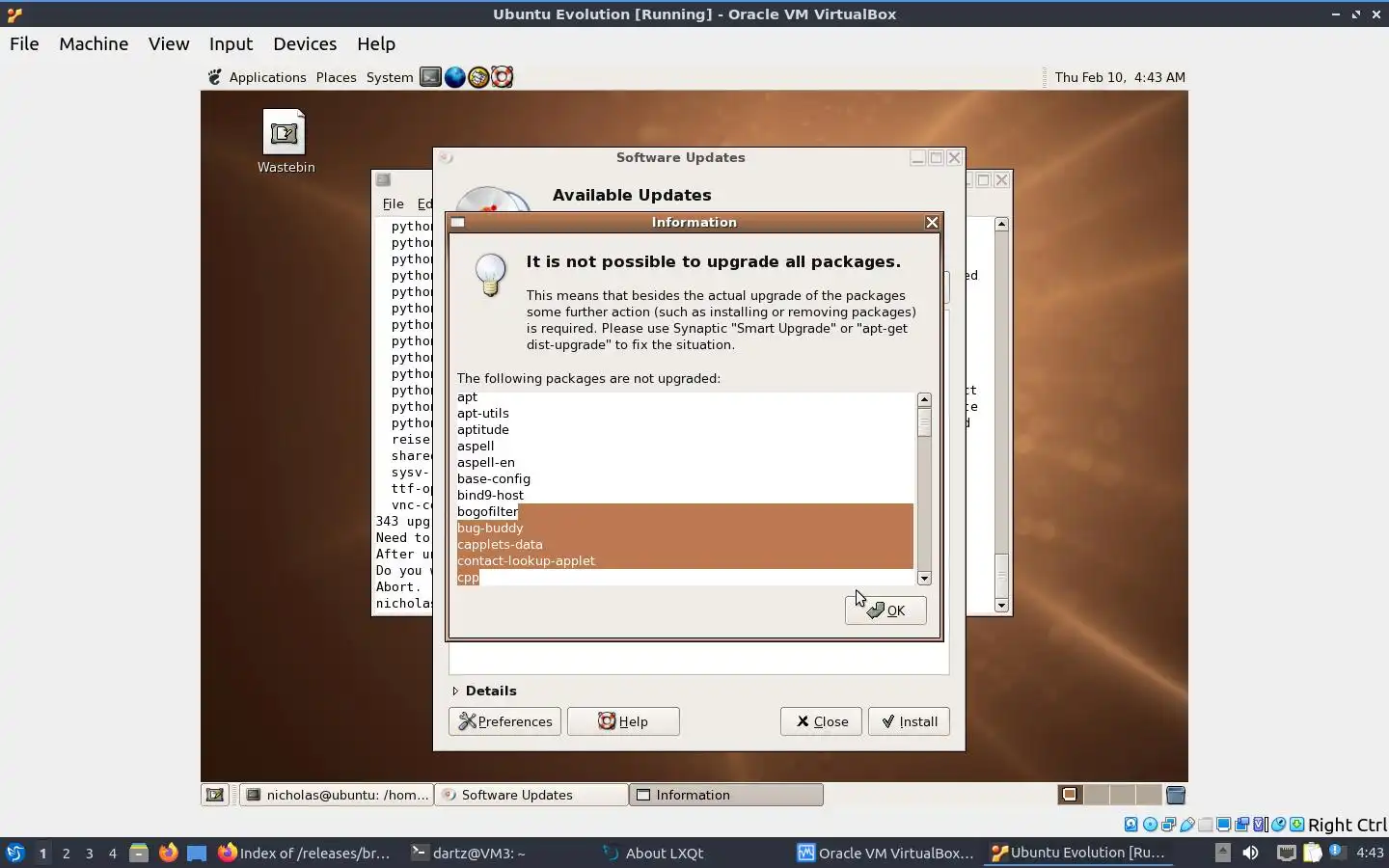
Task: Open the Input menu
Action: tap(231, 43)
